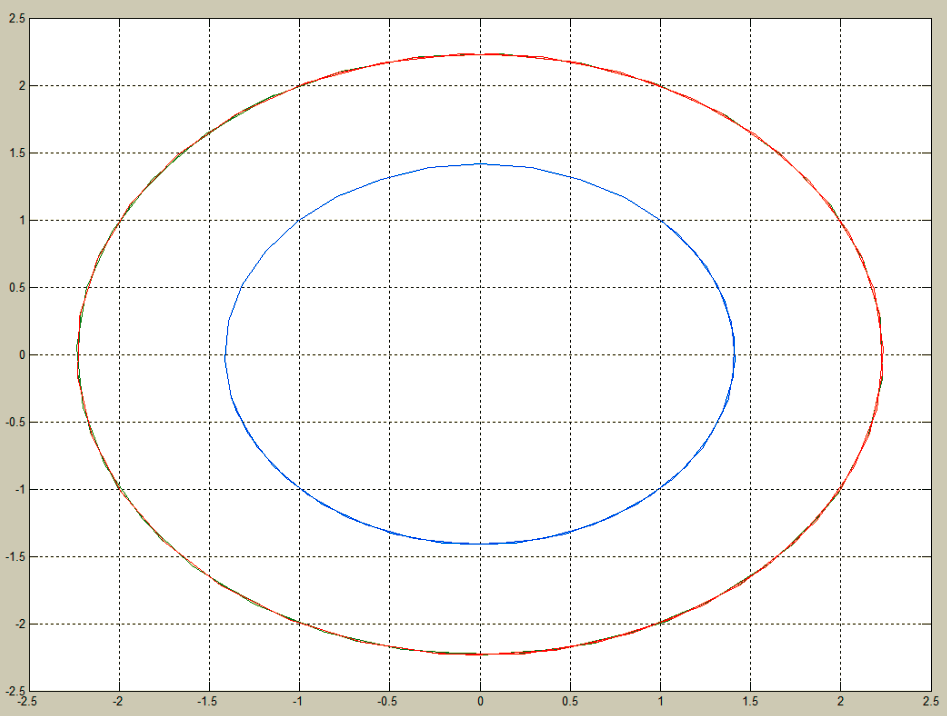Click the x-axis tick label -1
Image resolution: width=947 pixels, height=716 pixels.
(298, 702)
